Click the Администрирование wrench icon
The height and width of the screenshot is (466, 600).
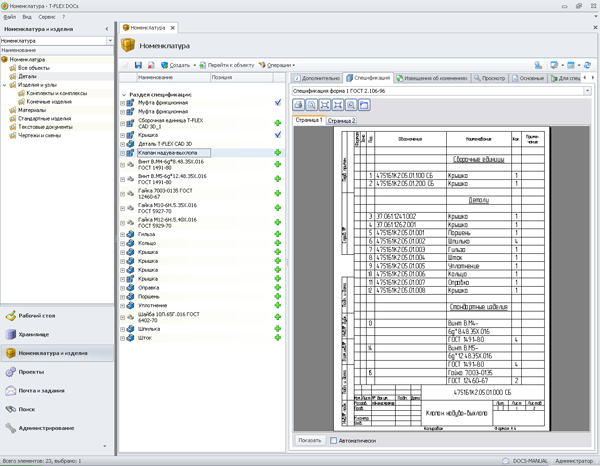[11, 428]
